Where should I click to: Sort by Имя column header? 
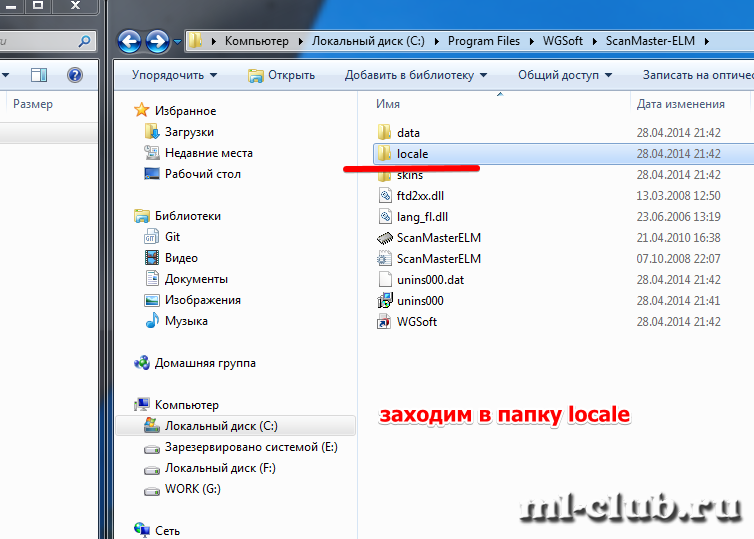pyautogui.click(x=388, y=104)
